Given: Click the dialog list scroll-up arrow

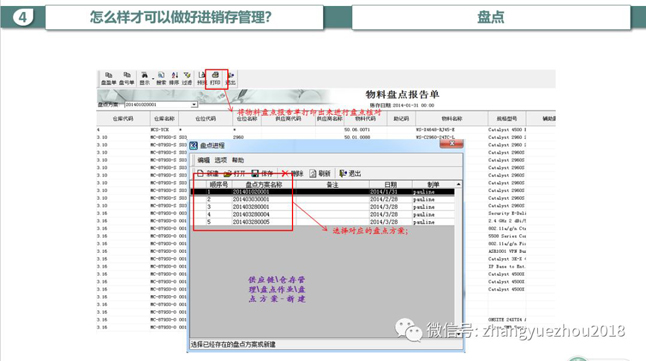Looking at the screenshot, I should click(458, 184).
